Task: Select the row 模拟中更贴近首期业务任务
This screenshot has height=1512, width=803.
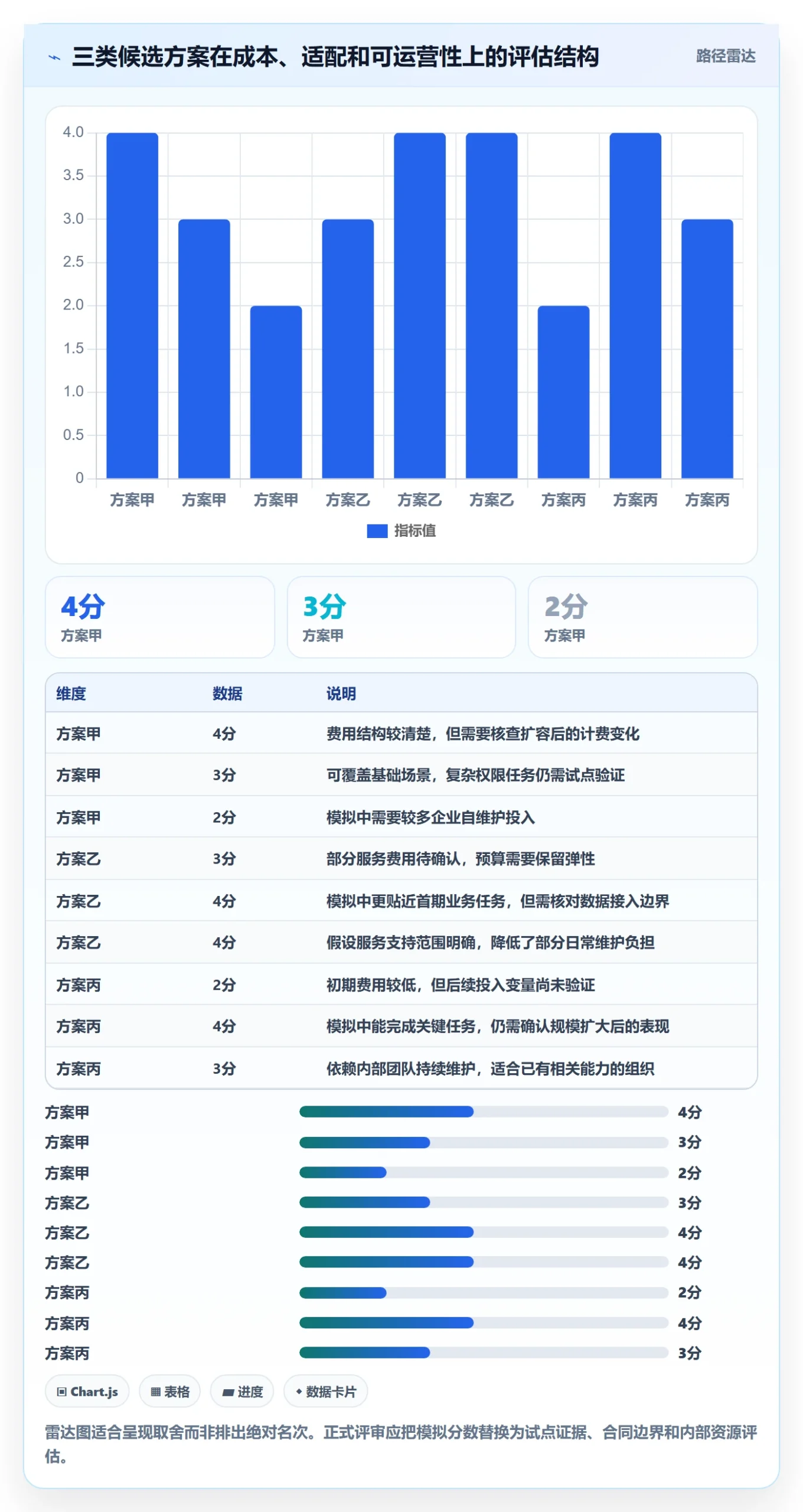Action: pos(401,901)
